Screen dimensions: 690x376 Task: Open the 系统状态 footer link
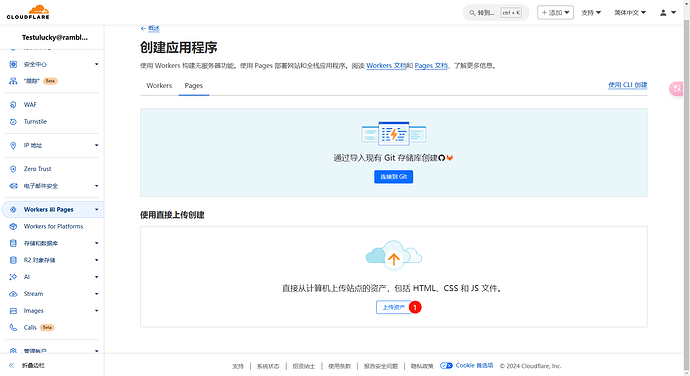(268, 366)
